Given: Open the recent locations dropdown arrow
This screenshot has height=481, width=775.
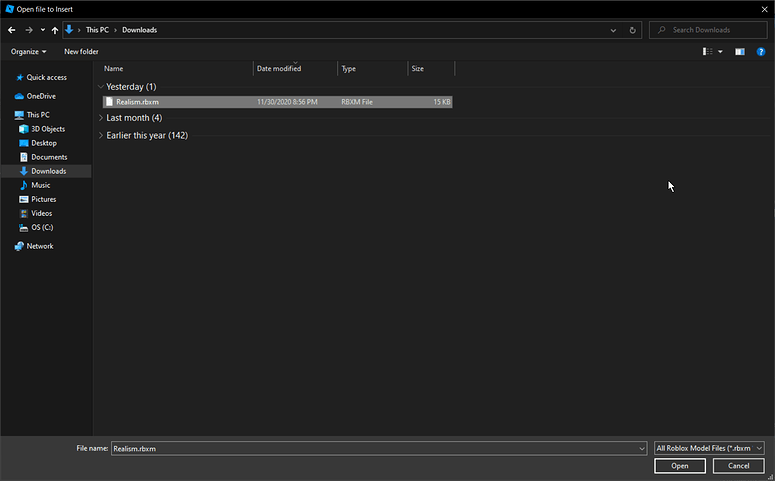Looking at the screenshot, I should [x=43, y=30].
